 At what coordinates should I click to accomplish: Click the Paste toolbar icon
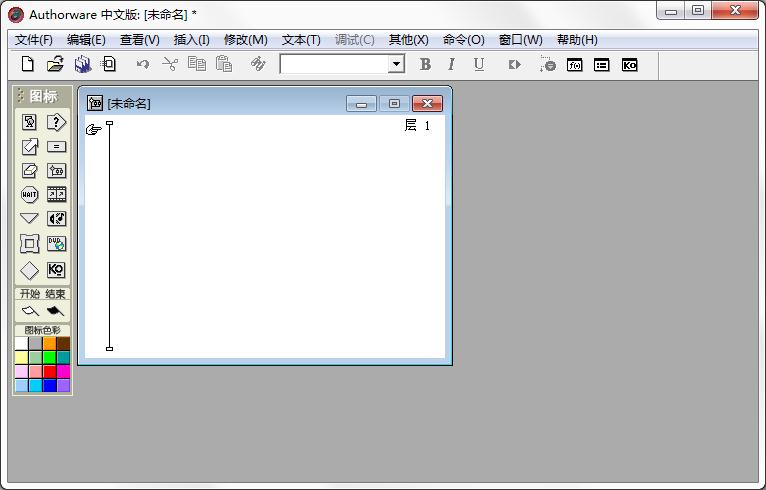point(224,64)
